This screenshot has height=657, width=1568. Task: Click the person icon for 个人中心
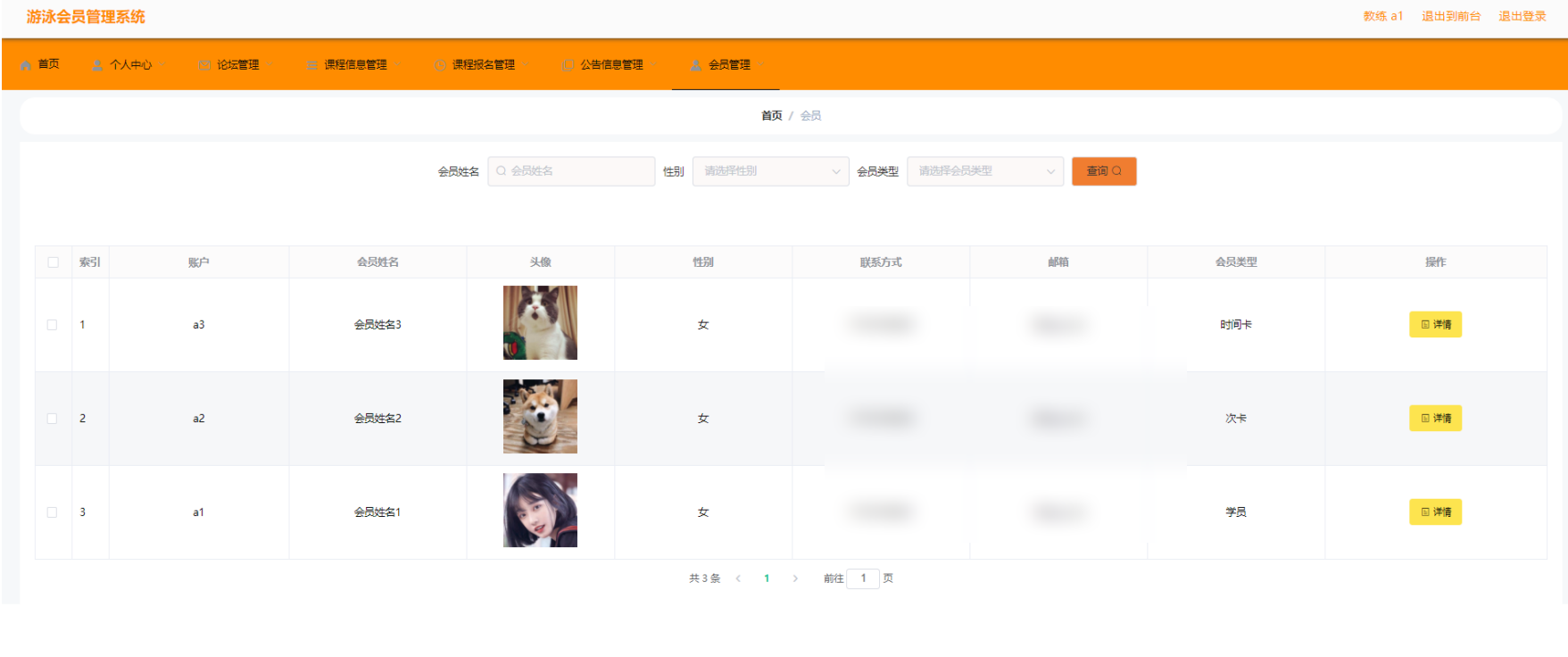tap(97, 65)
